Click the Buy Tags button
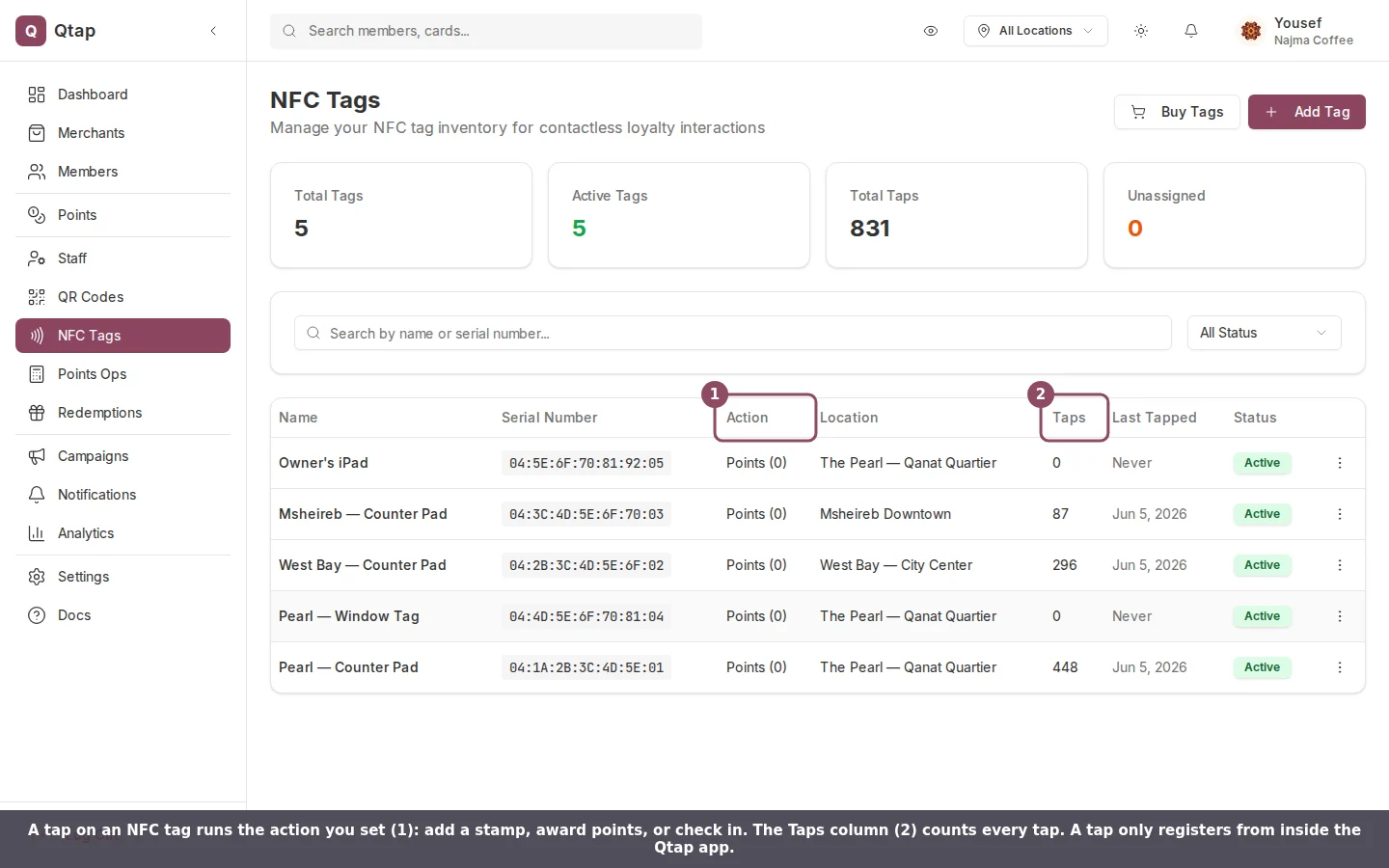1389x868 pixels. (x=1177, y=112)
